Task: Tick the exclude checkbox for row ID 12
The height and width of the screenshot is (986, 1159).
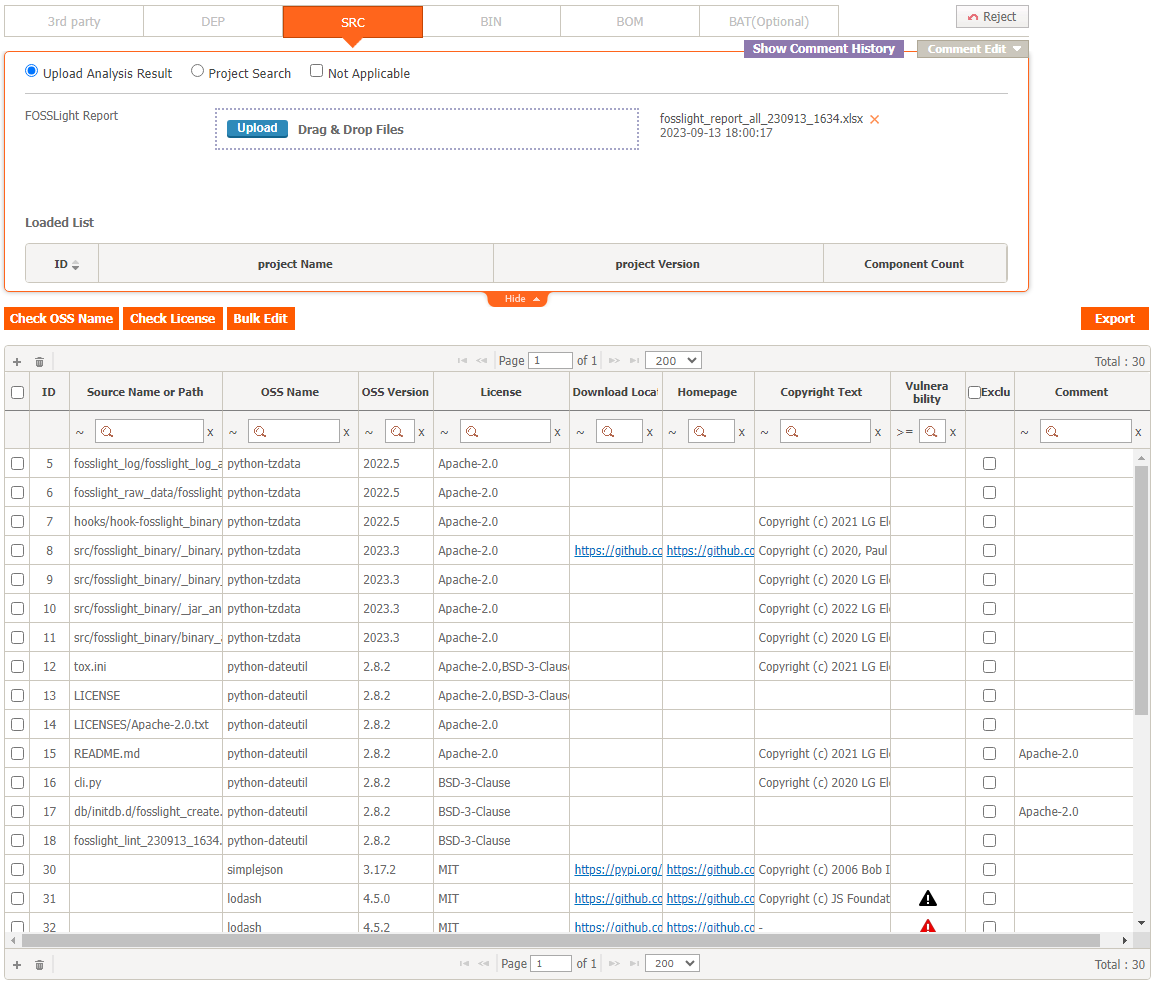Action: point(989,666)
